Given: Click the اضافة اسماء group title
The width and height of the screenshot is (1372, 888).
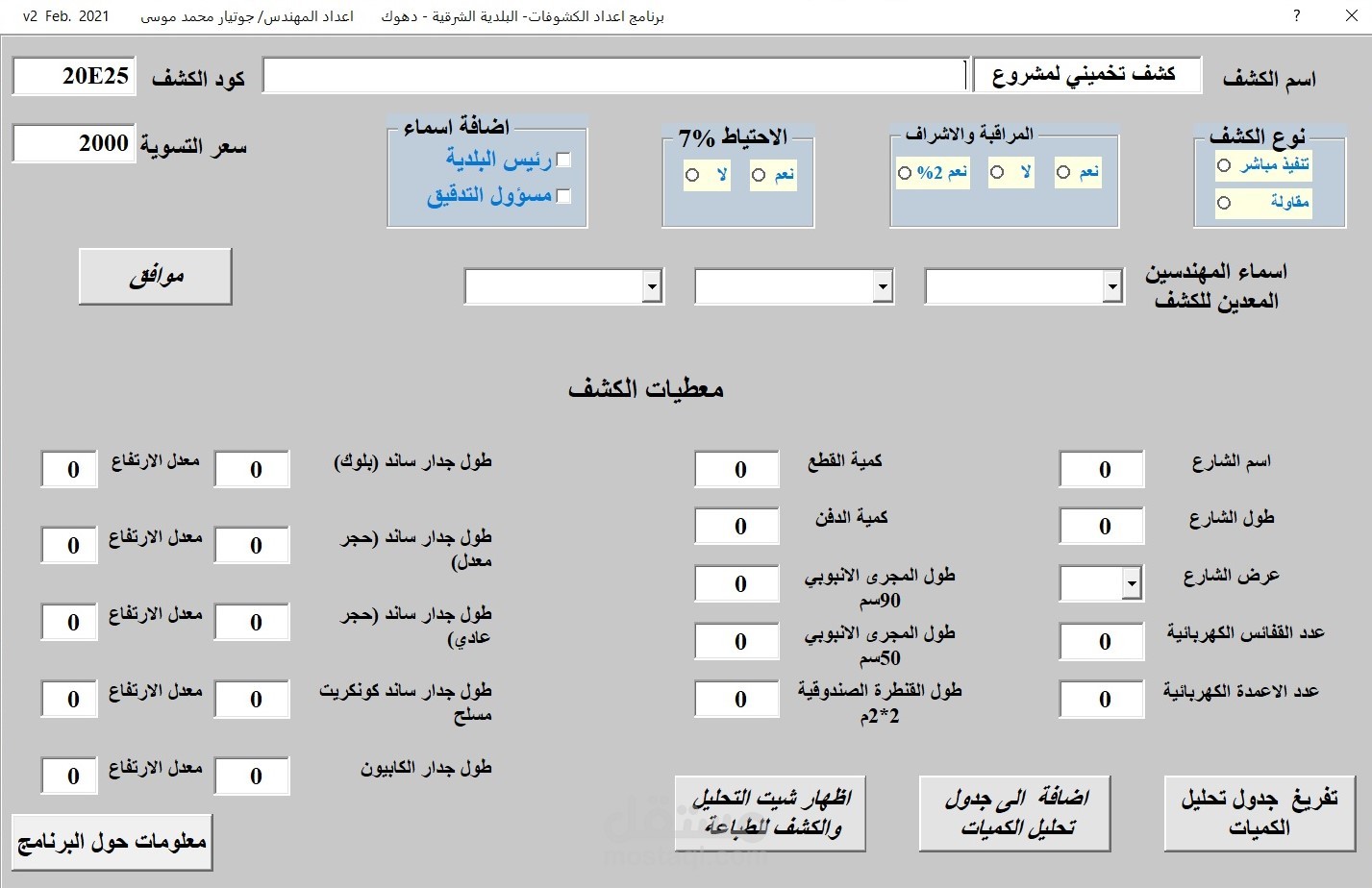Looking at the screenshot, I should (x=457, y=126).
